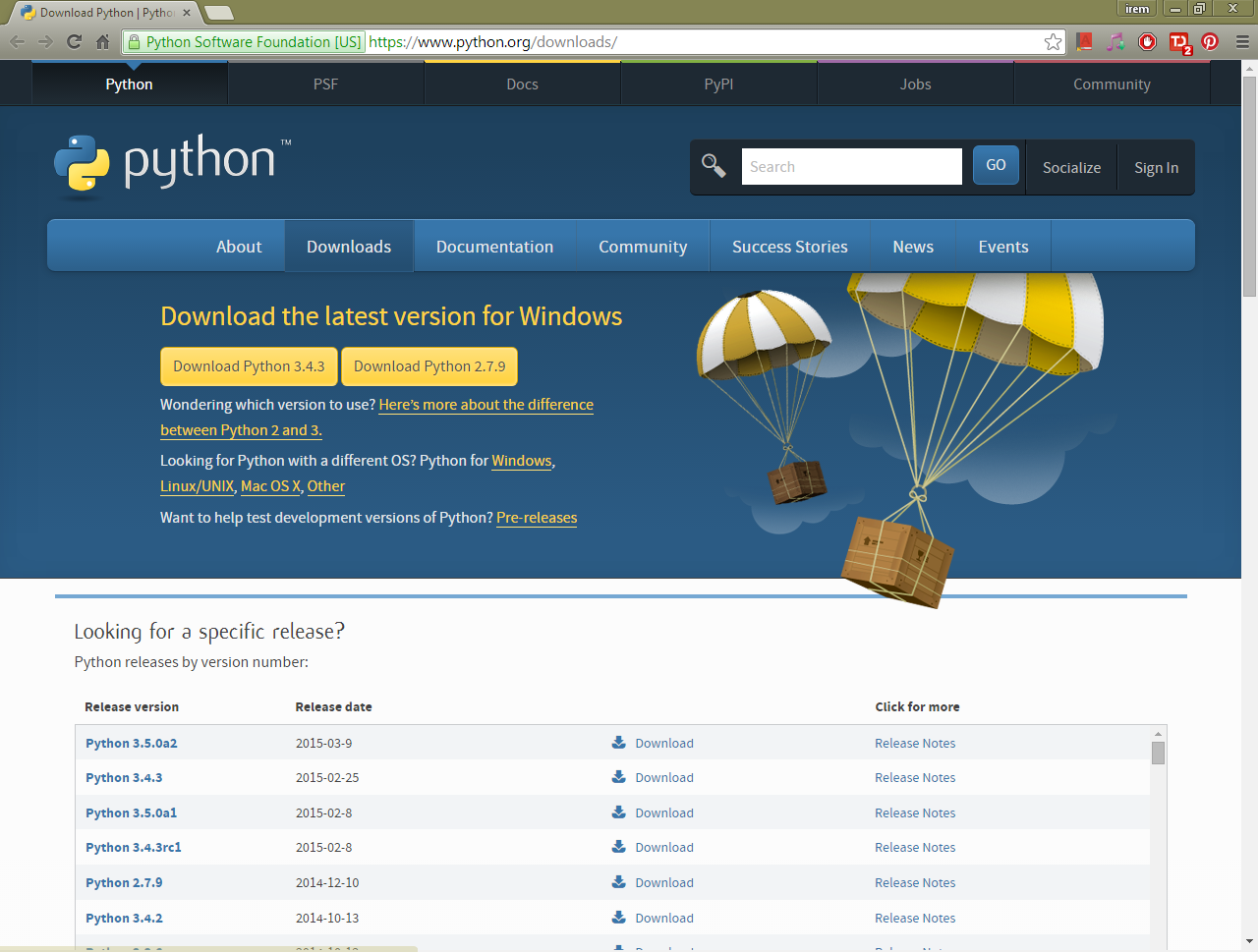This screenshot has height=952, width=1258.
Task: Open the Socialize dropdown
Action: point(1071,167)
